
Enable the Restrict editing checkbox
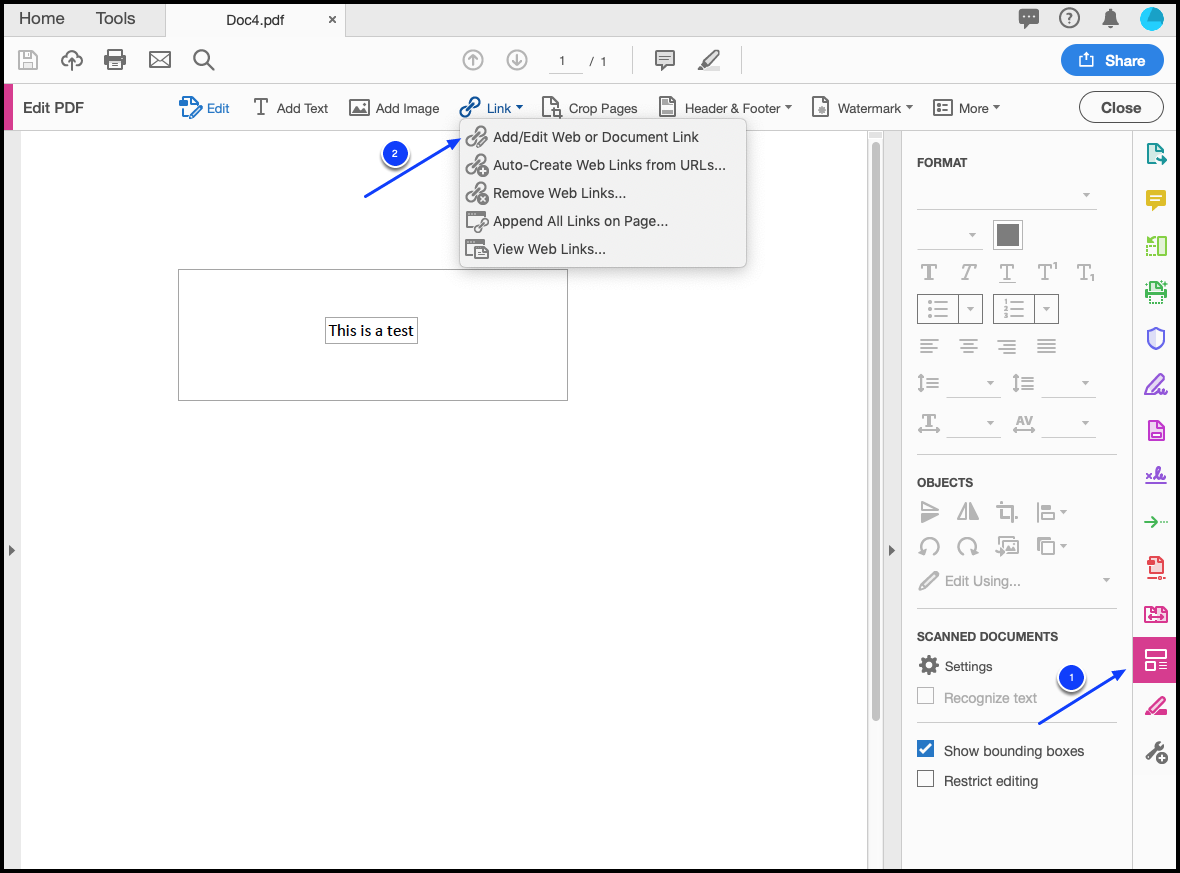click(x=926, y=780)
